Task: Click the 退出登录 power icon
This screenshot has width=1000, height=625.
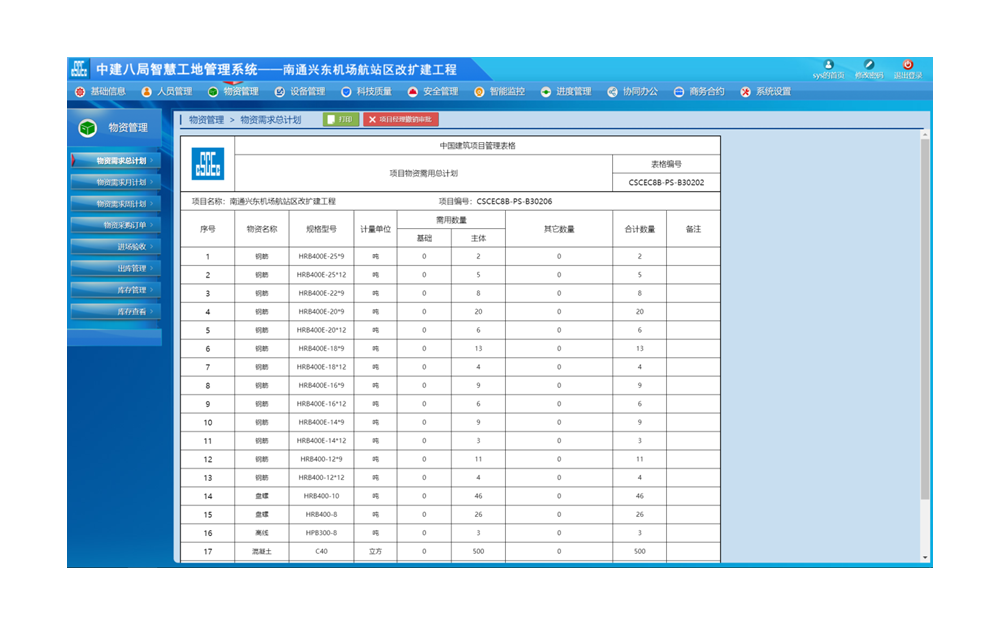Action: (908, 65)
